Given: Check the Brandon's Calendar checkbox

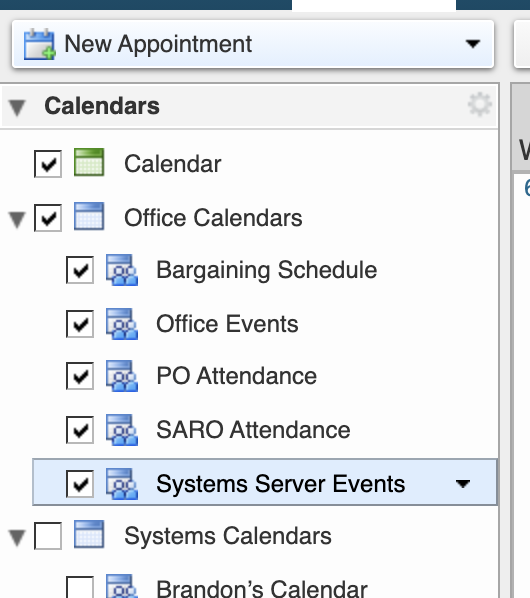Looking at the screenshot, I should point(80,587).
